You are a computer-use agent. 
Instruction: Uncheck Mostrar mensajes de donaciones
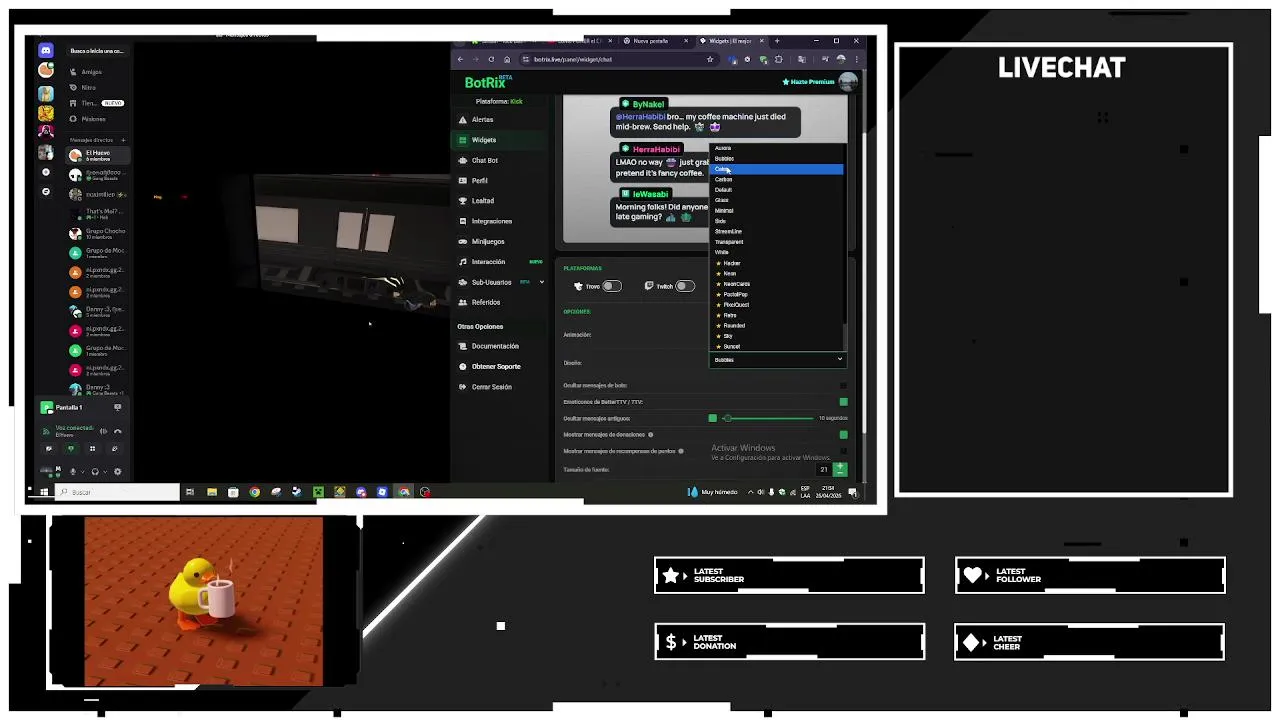pos(844,435)
